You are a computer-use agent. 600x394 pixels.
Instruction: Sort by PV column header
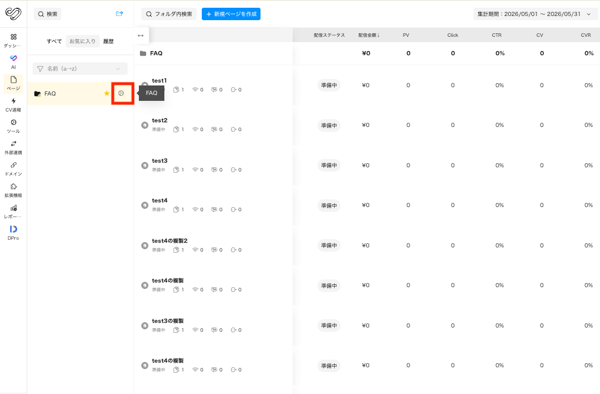tap(406, 35)
